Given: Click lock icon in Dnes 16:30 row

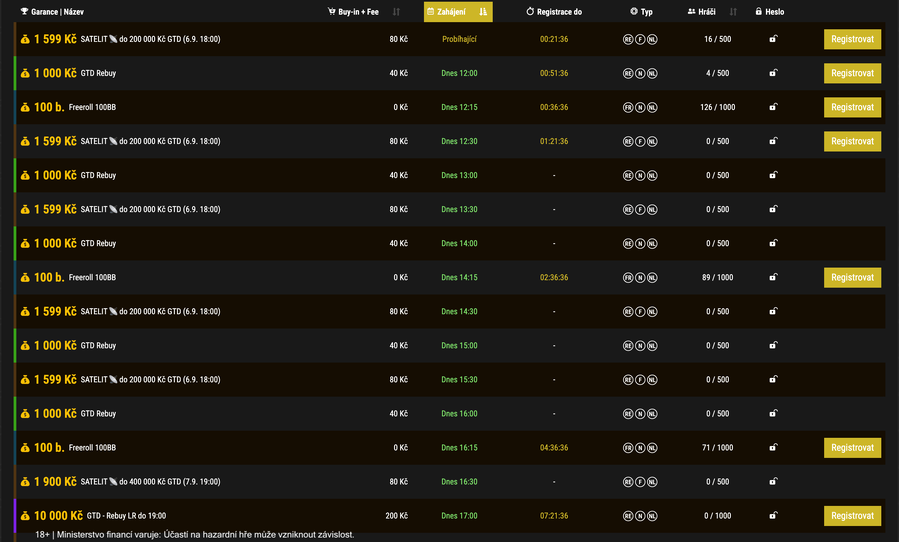Looking at the screenshot, I should (x=773, y=481).
